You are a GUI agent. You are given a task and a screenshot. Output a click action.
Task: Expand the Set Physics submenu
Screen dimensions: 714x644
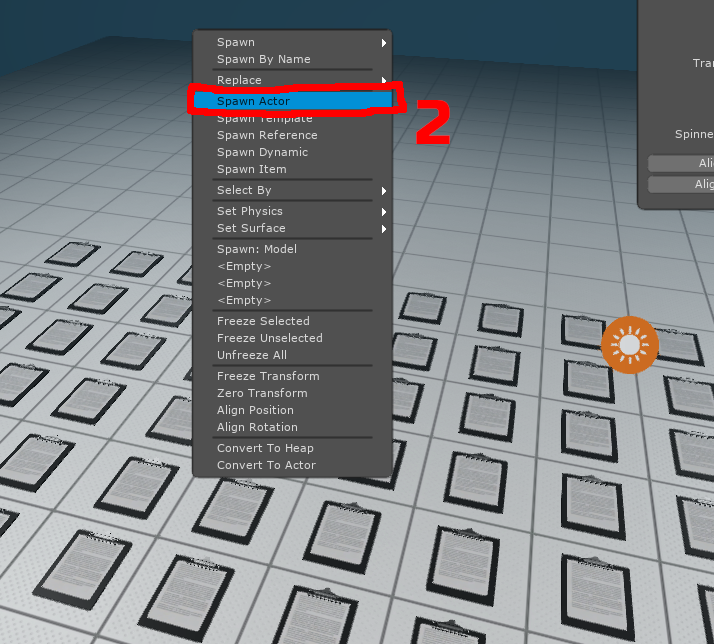292,211
